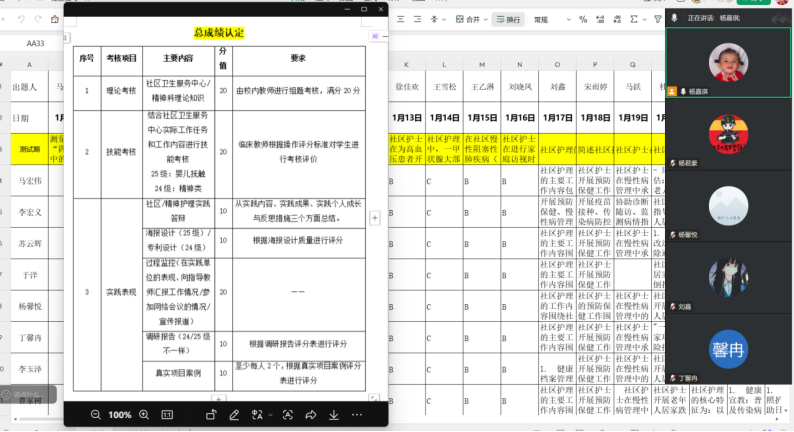Zoom in using the magnifier plus icon

coord(144,414)
